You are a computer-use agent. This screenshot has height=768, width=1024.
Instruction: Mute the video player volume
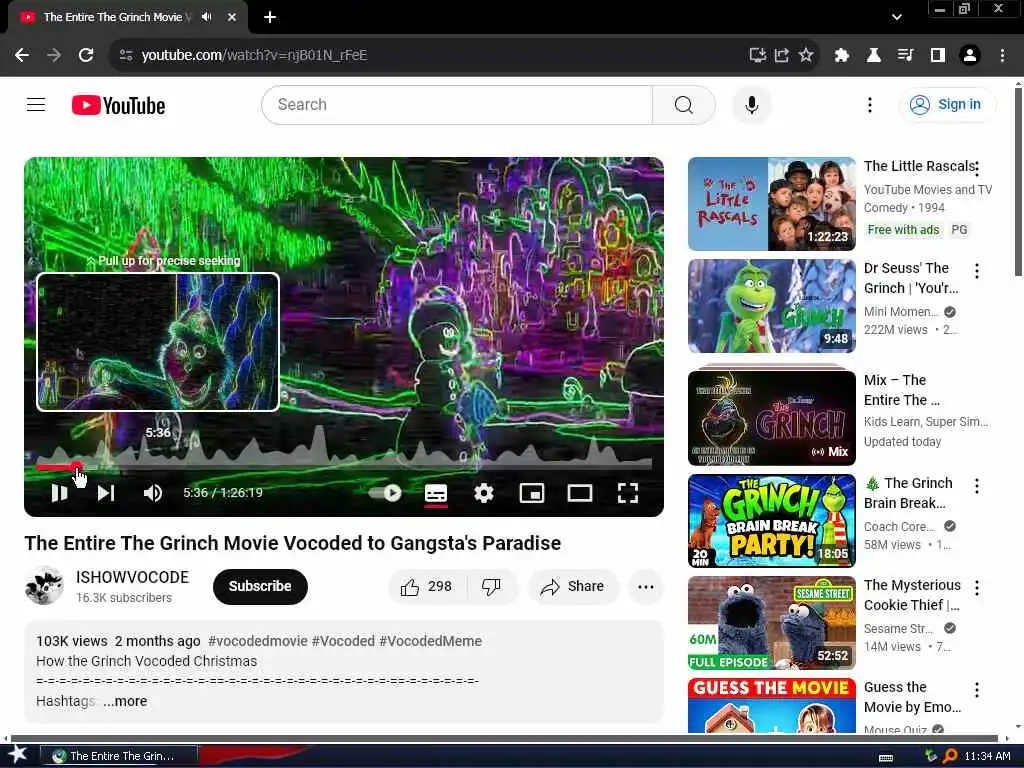pyautogui.click(x=152, y=492)
